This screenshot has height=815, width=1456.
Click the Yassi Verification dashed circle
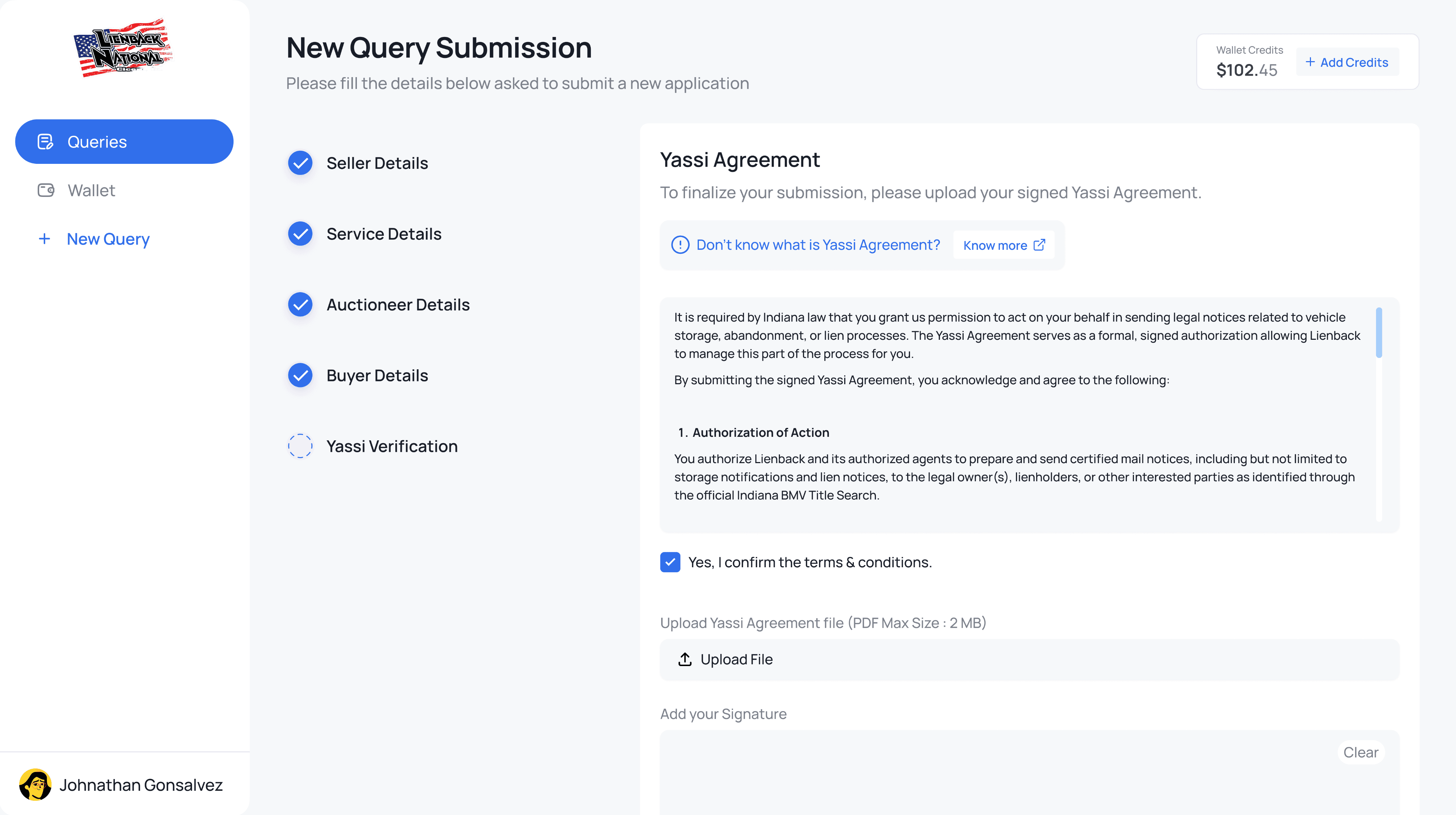tap(300, 446)
